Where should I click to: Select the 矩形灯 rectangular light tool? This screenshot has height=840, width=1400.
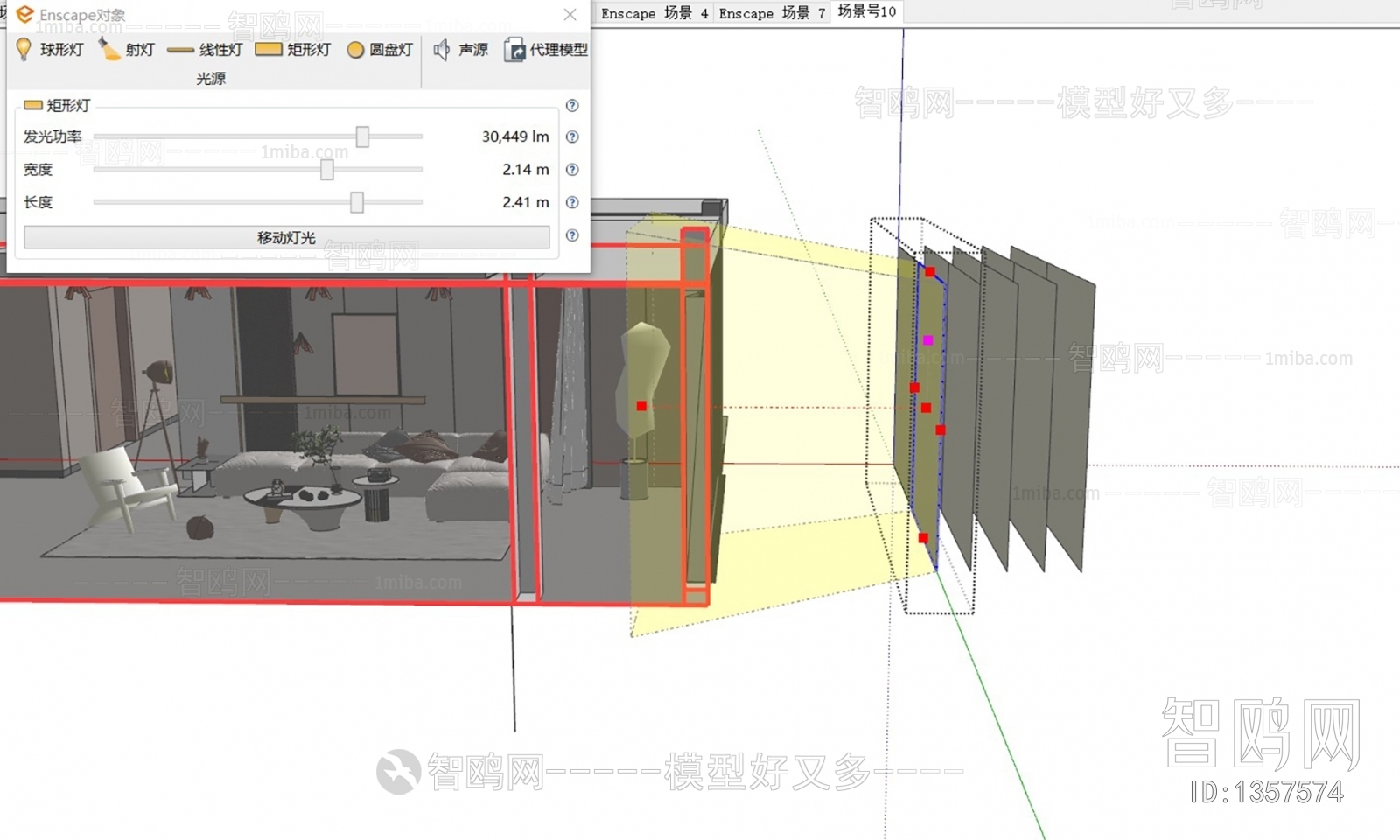(x=269, y=50)
